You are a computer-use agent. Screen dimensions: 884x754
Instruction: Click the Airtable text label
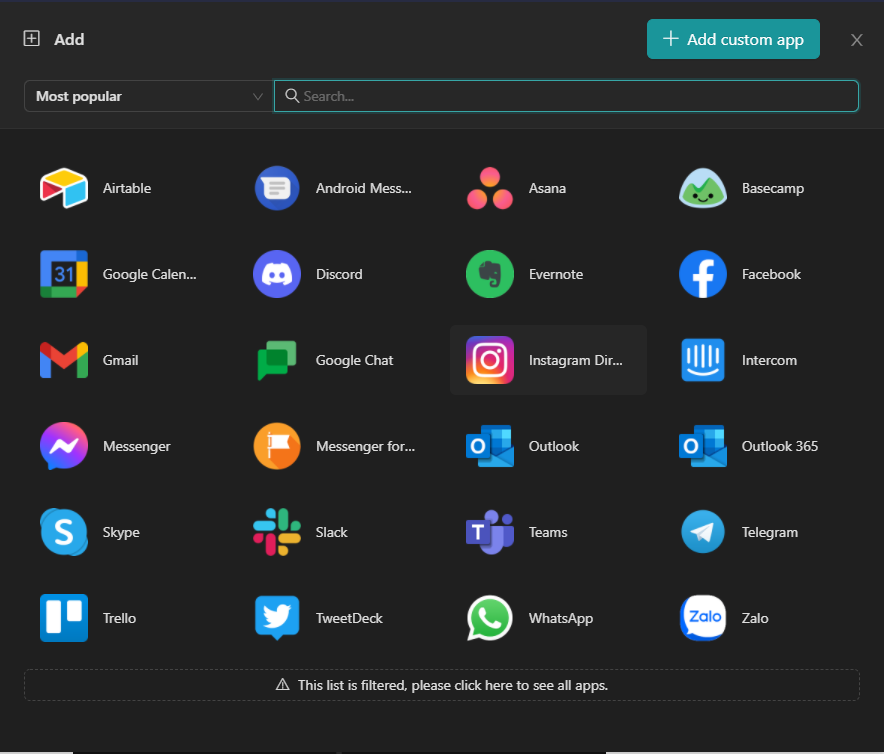point(127,188)
